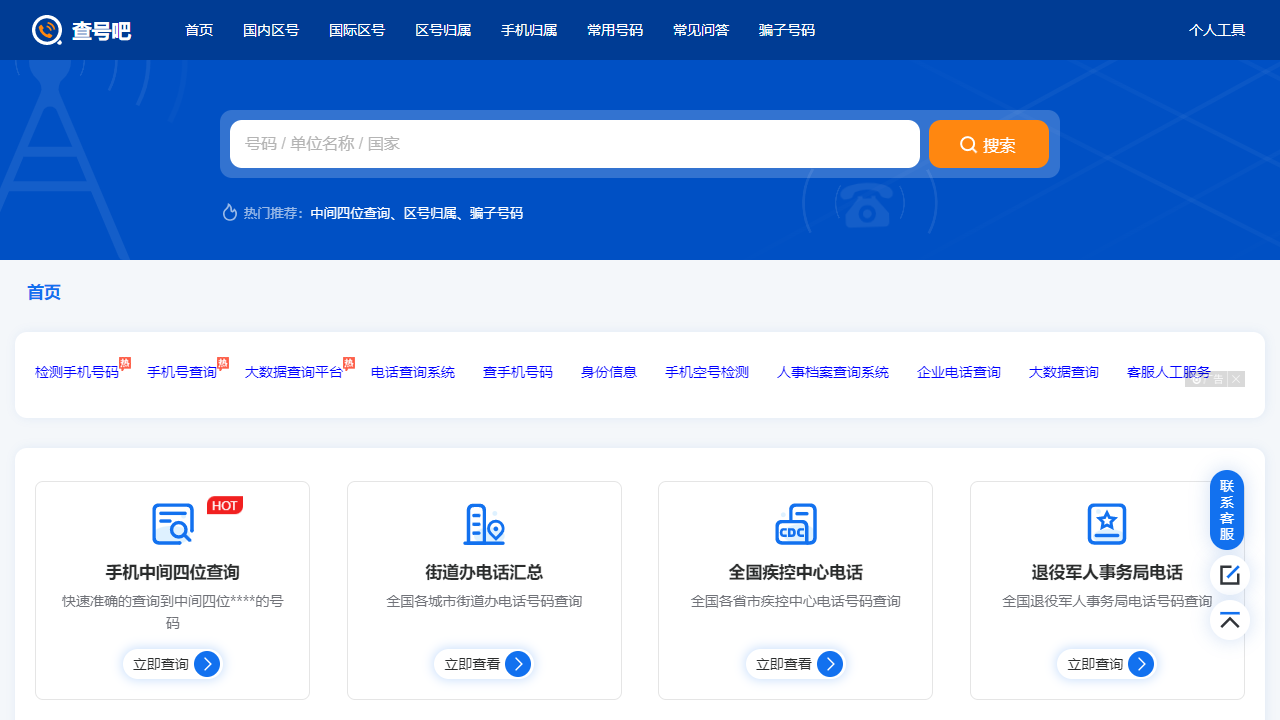Click the building icon on 街道办电话汇总 card
1280x720 pixels.
[x=484, y=523]
